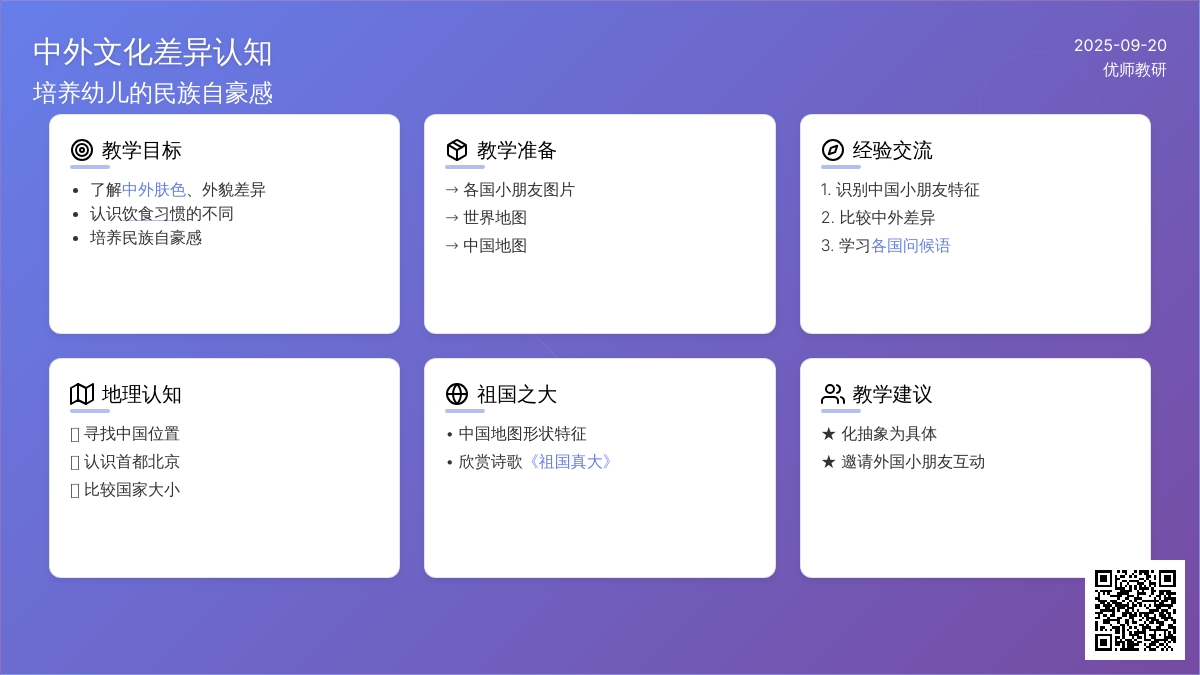
Task: Click the globe icon beside 祖国之大
Action: 457,394
